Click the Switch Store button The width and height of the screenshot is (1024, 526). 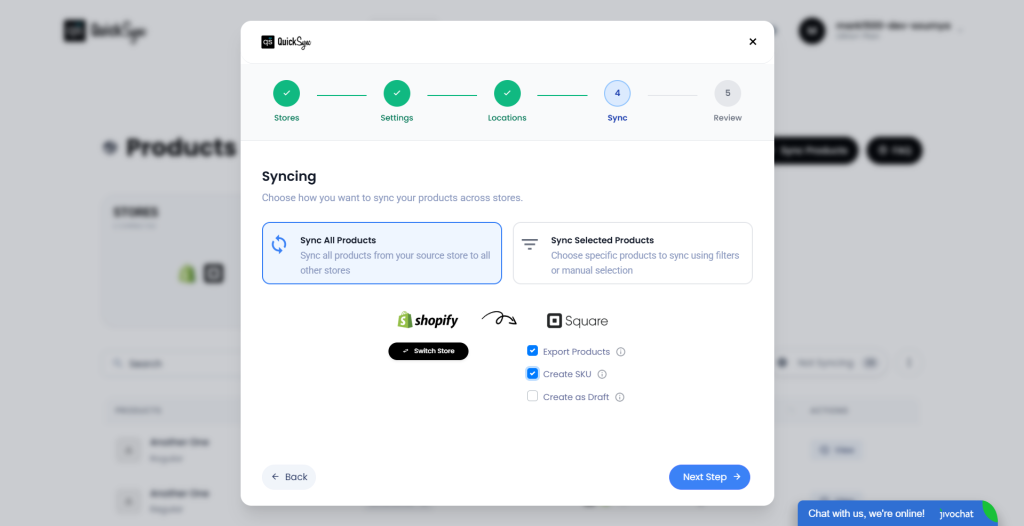click(428, 351)
